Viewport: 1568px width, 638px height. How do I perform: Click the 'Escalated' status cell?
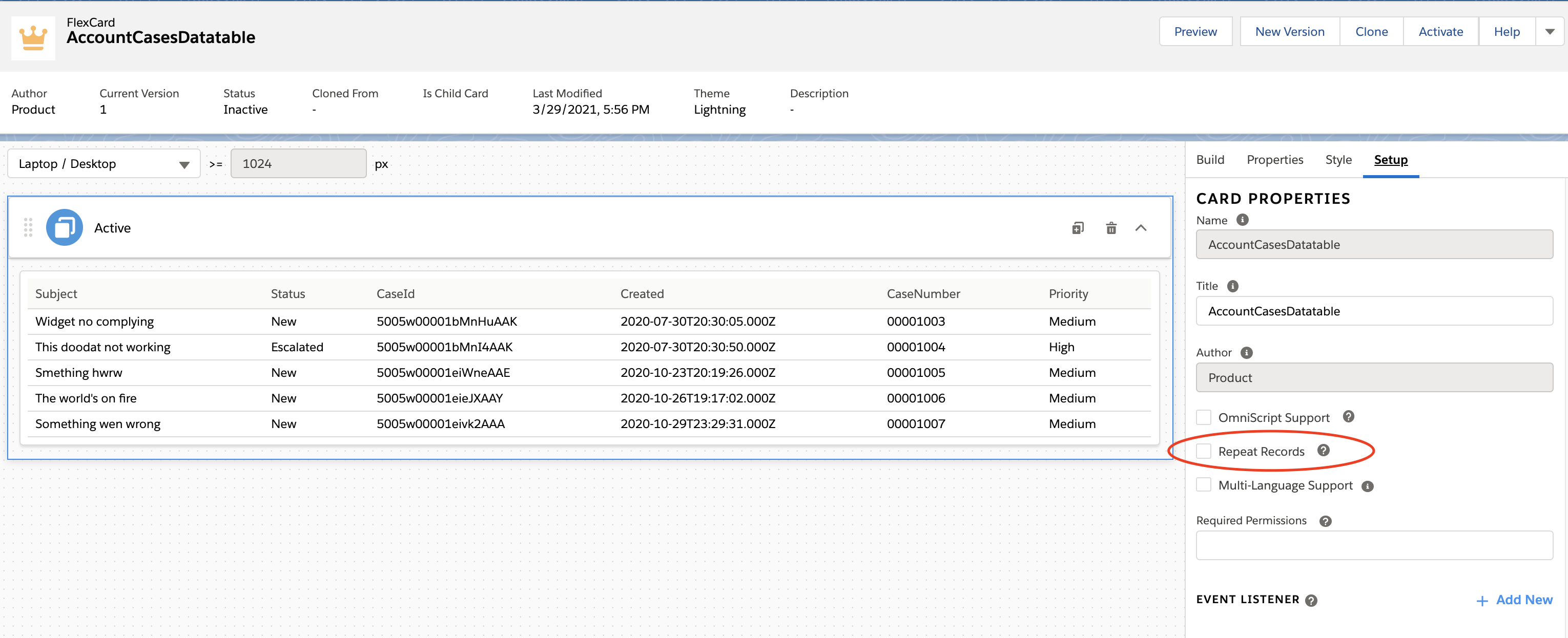tap(297, 347)
